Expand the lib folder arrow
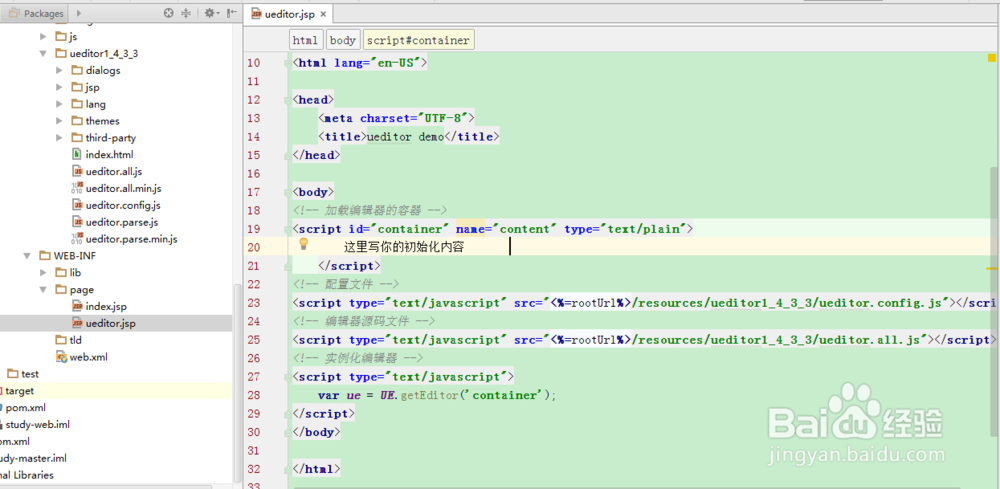 click(x=43, y=273)
